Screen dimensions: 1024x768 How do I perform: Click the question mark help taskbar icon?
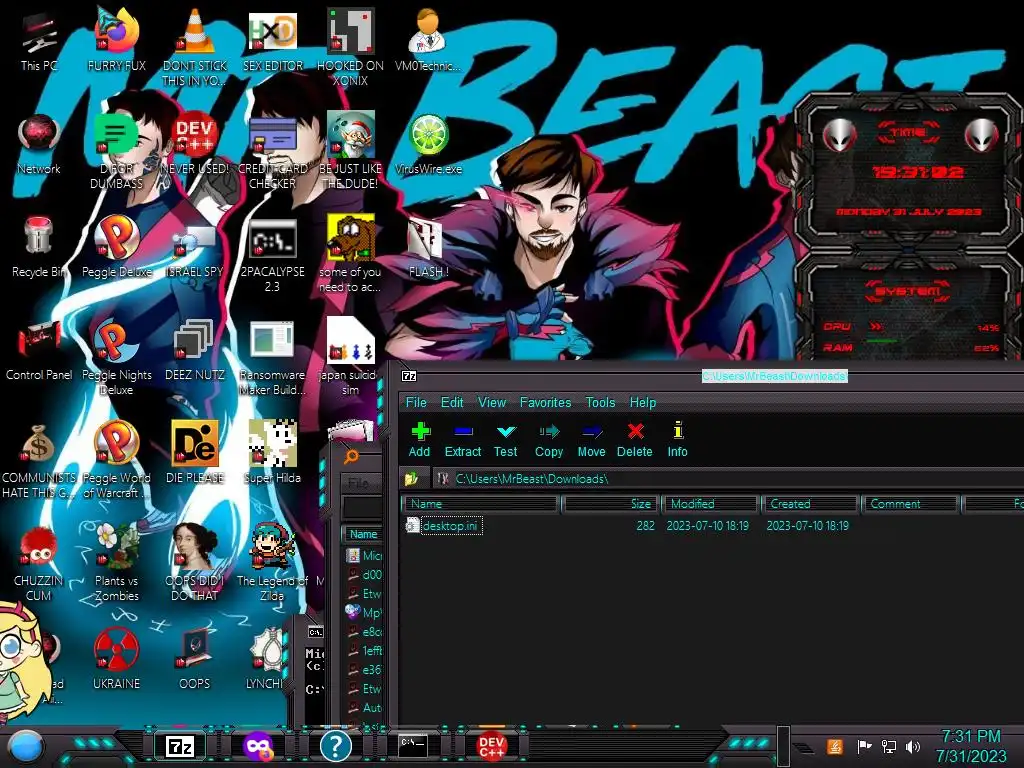click(336, 746)
